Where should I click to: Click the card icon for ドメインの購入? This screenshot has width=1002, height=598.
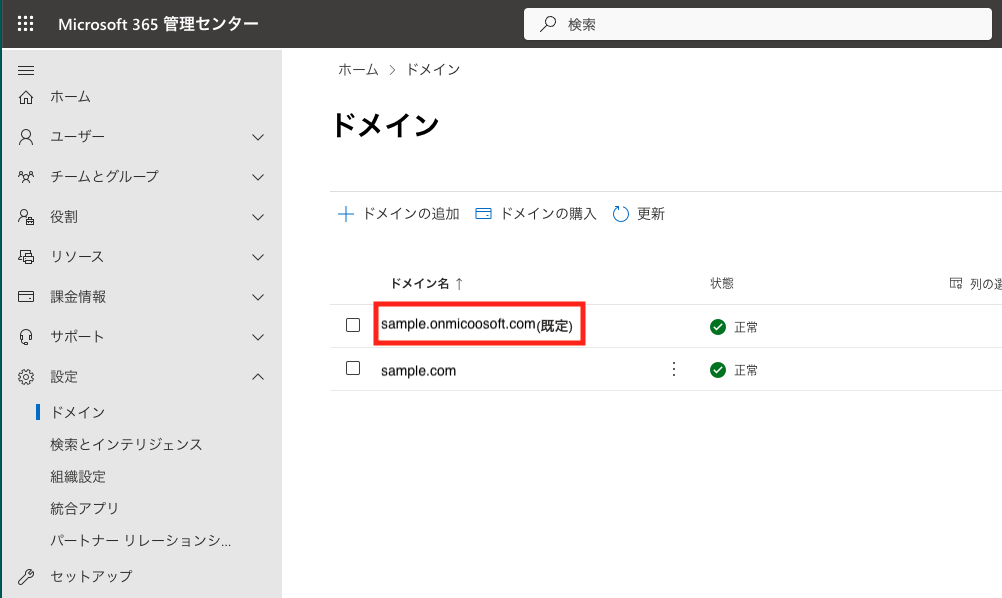pyautogui.click(x=483, y=214)
